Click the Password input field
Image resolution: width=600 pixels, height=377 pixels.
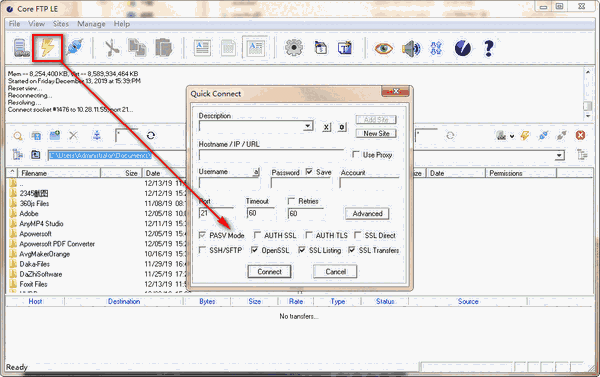(x=301, y=183)
